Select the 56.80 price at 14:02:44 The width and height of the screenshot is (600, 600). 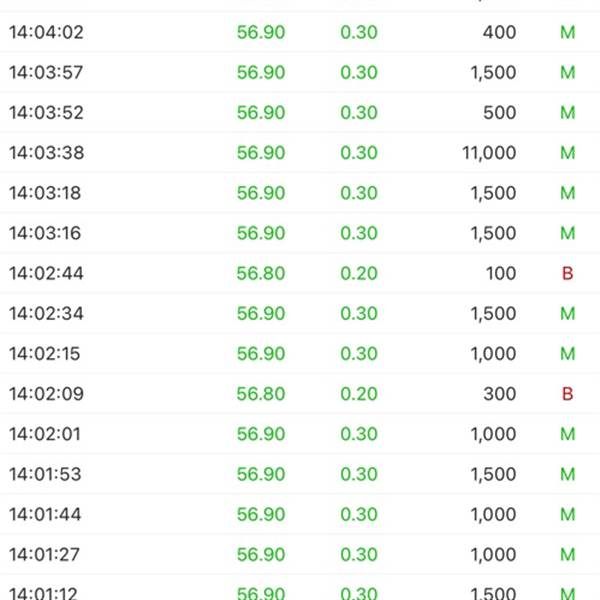(261, 273)
